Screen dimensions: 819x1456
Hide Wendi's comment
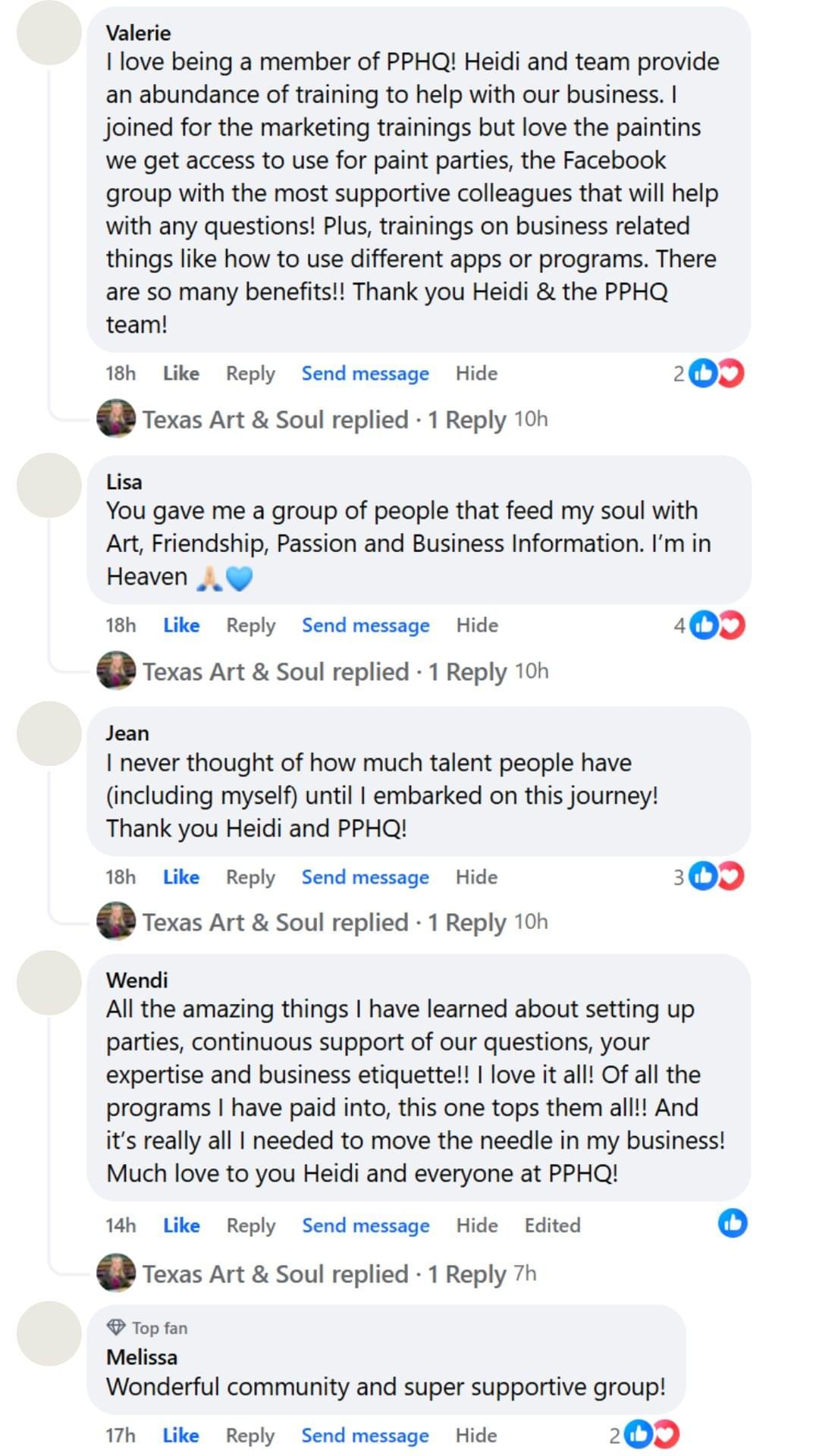tap(477, 1225)
